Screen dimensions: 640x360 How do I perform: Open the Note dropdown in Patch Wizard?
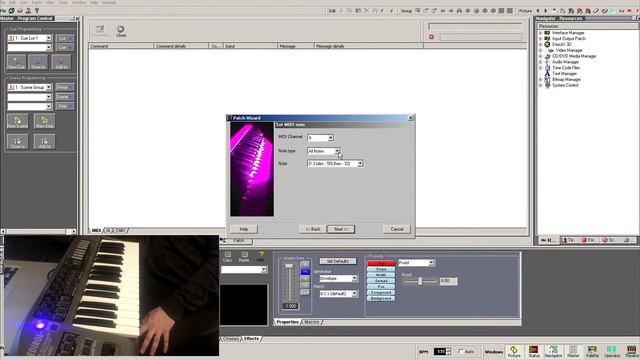[x=360, y=164]
